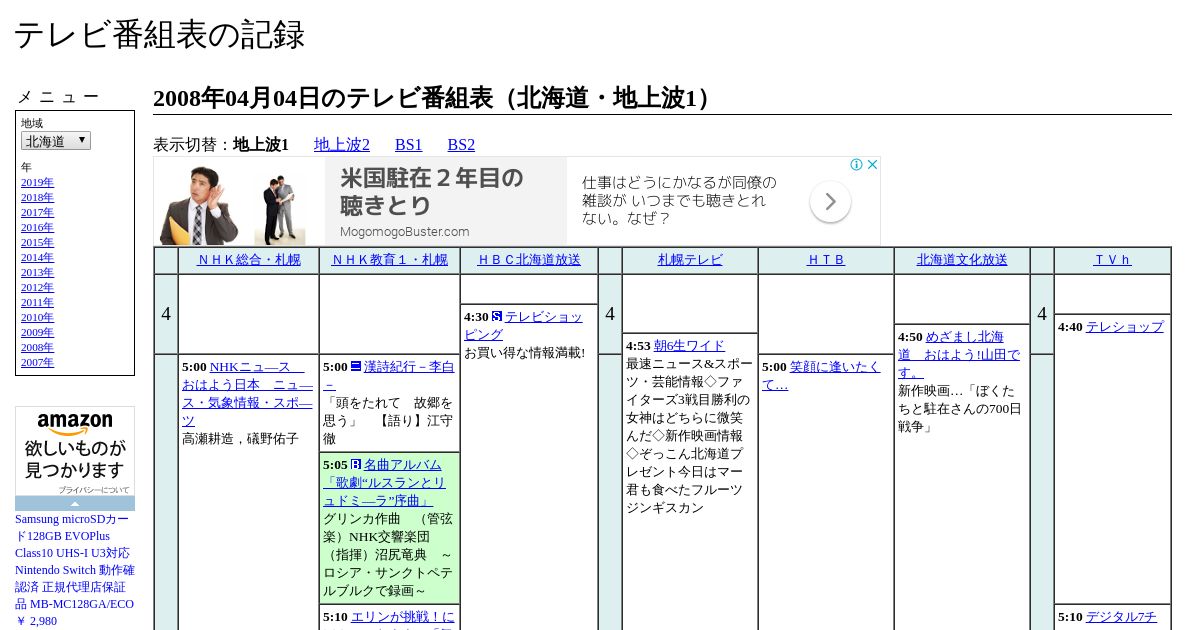Screen dimensions: 1200x630
Task: Open the 名曲アルバム program link
Action: (384, 483)
